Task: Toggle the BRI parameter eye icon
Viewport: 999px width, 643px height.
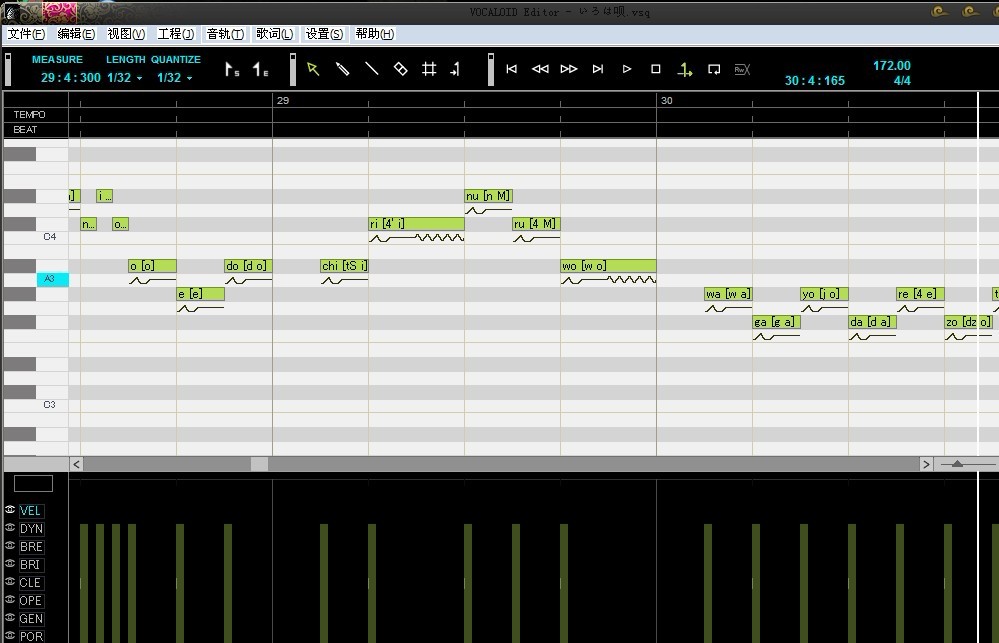Action: 10,563
